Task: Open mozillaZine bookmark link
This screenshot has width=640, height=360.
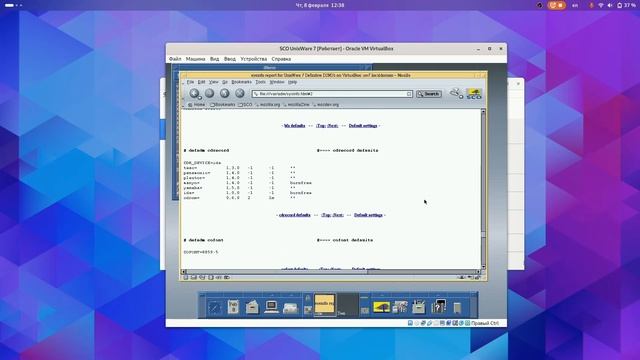Action: pos(296,104)
